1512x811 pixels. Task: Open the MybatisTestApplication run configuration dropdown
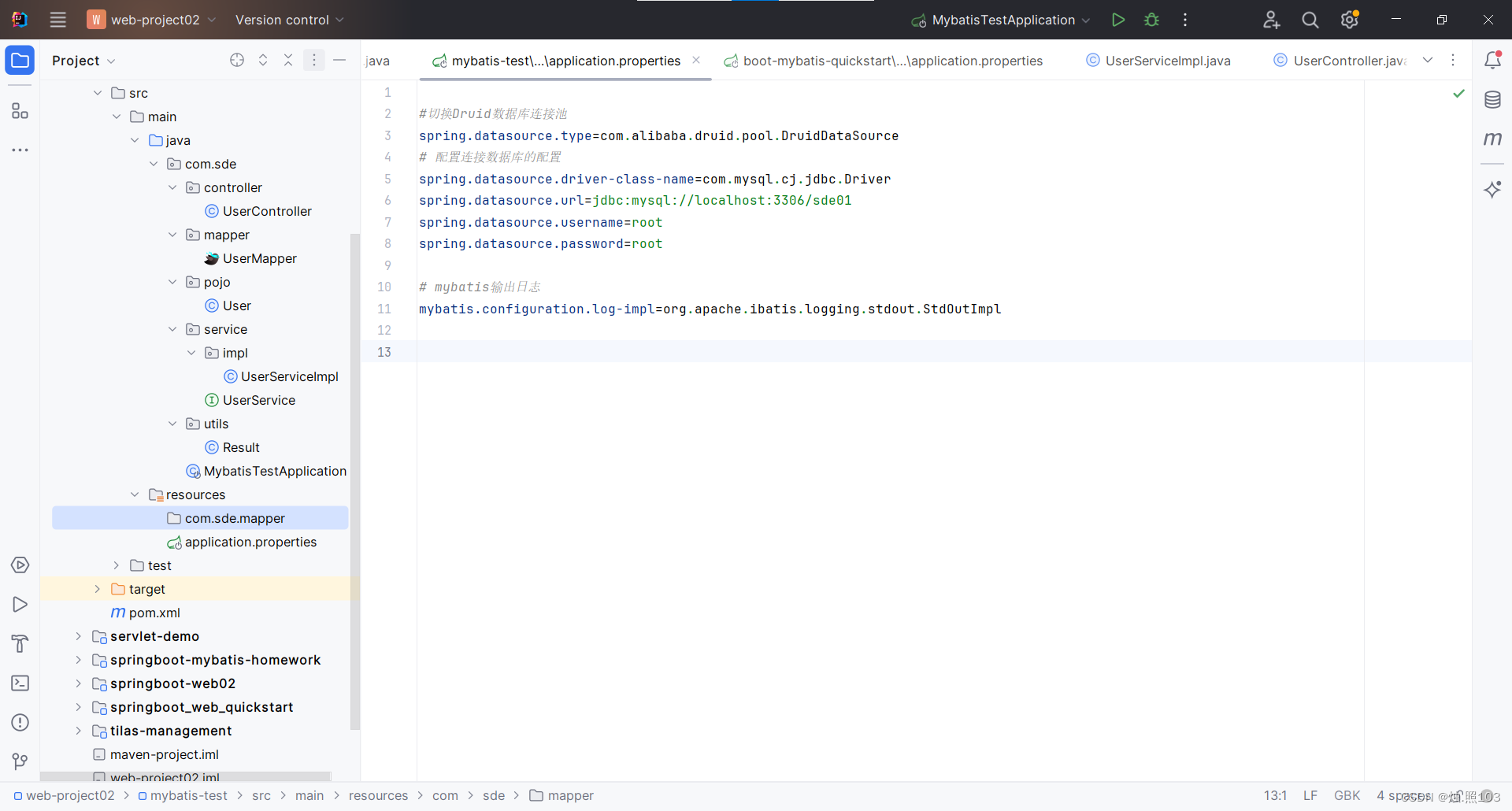(1000, 20)
